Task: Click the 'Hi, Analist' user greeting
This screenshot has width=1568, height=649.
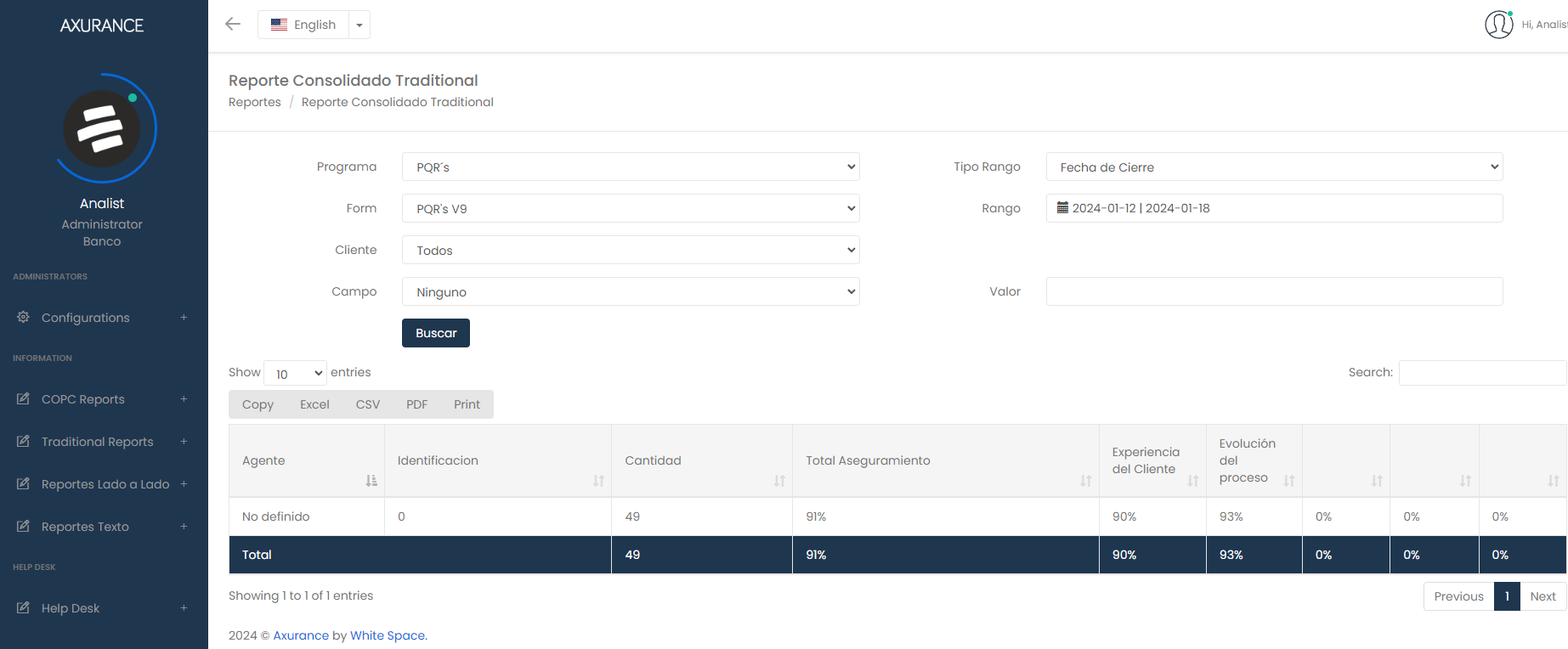Action: coord(1544,25)
